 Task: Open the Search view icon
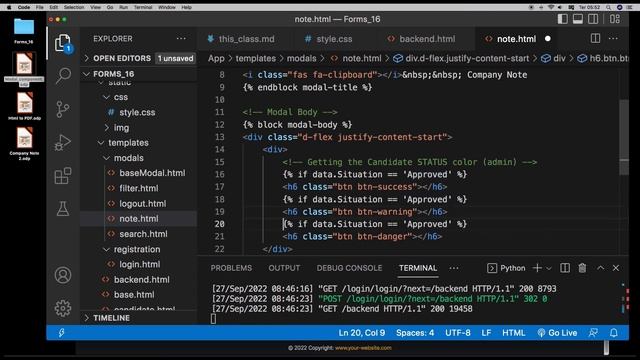[x=63, y=76]
